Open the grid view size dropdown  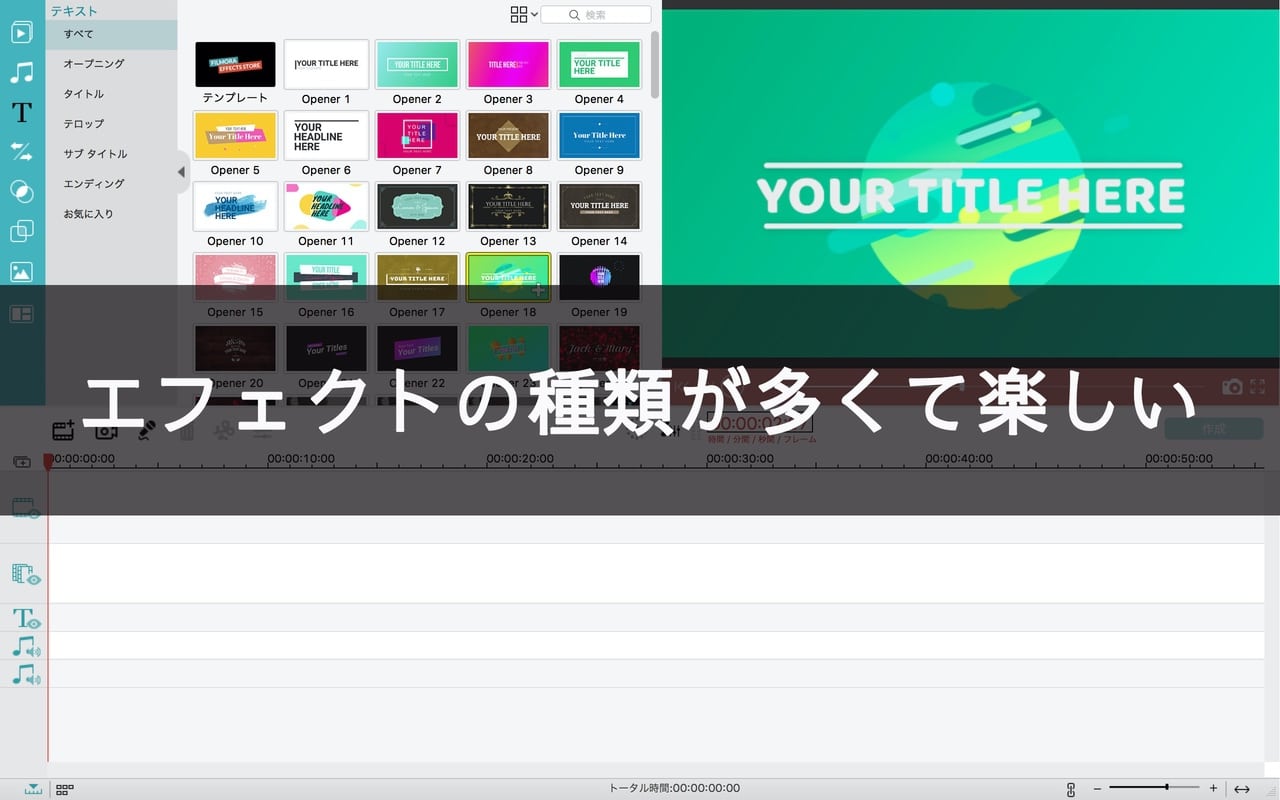tap(524, 14)
